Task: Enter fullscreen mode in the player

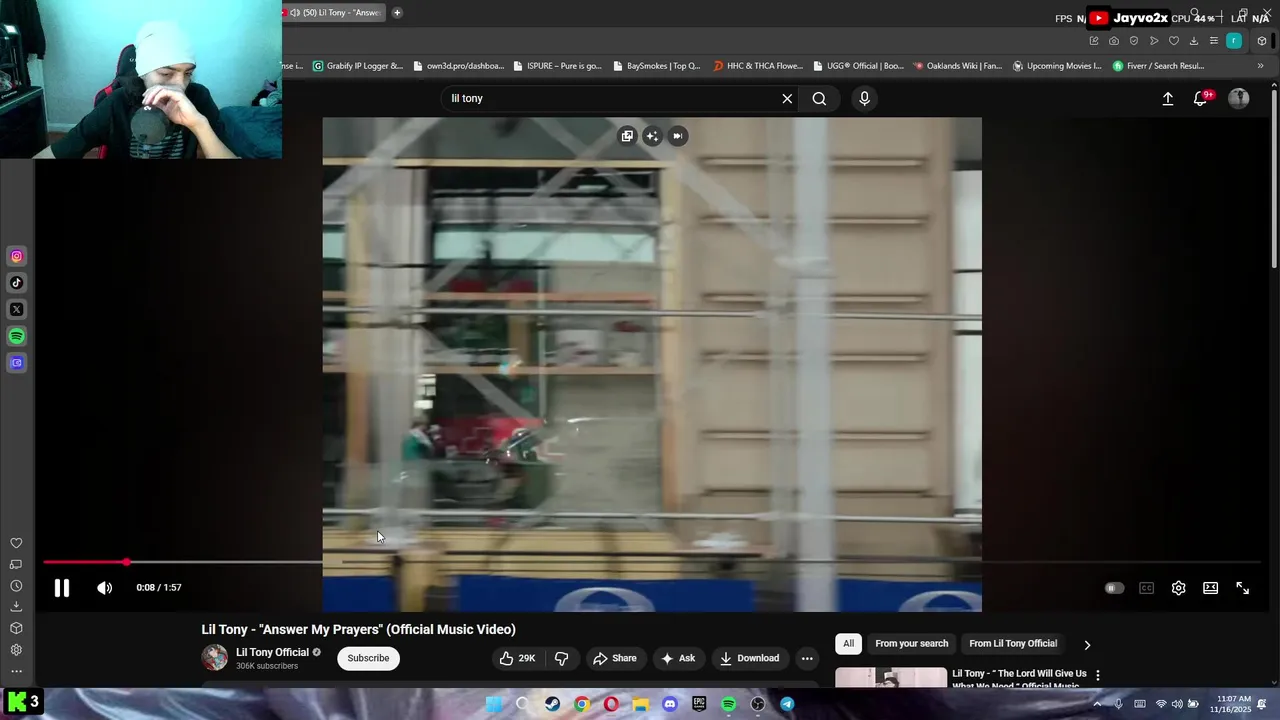Action: coord(1242,588)
